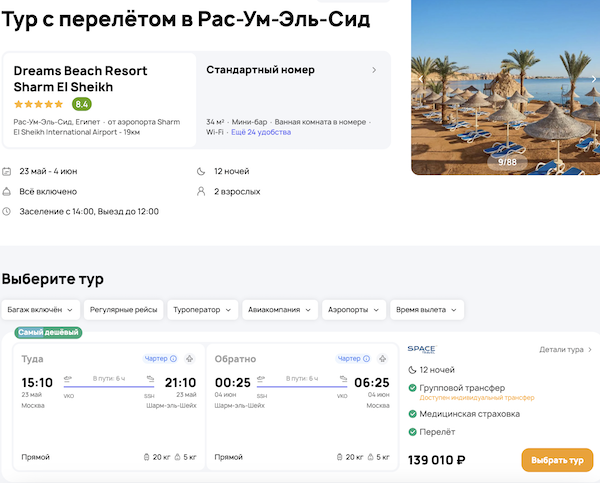Click the airline plane icon on Туда flight
This screenshot has height=483, width=600.
189,358
